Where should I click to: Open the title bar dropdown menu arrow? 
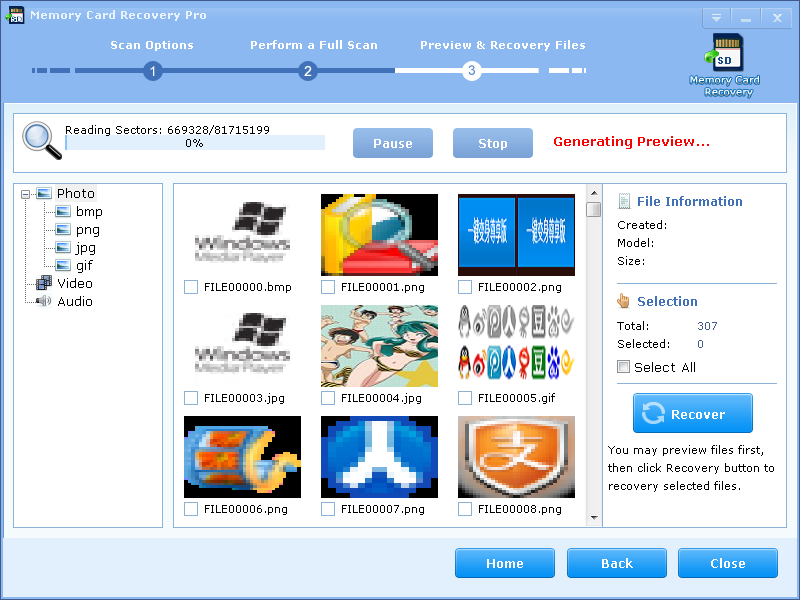tap(716, 18)
